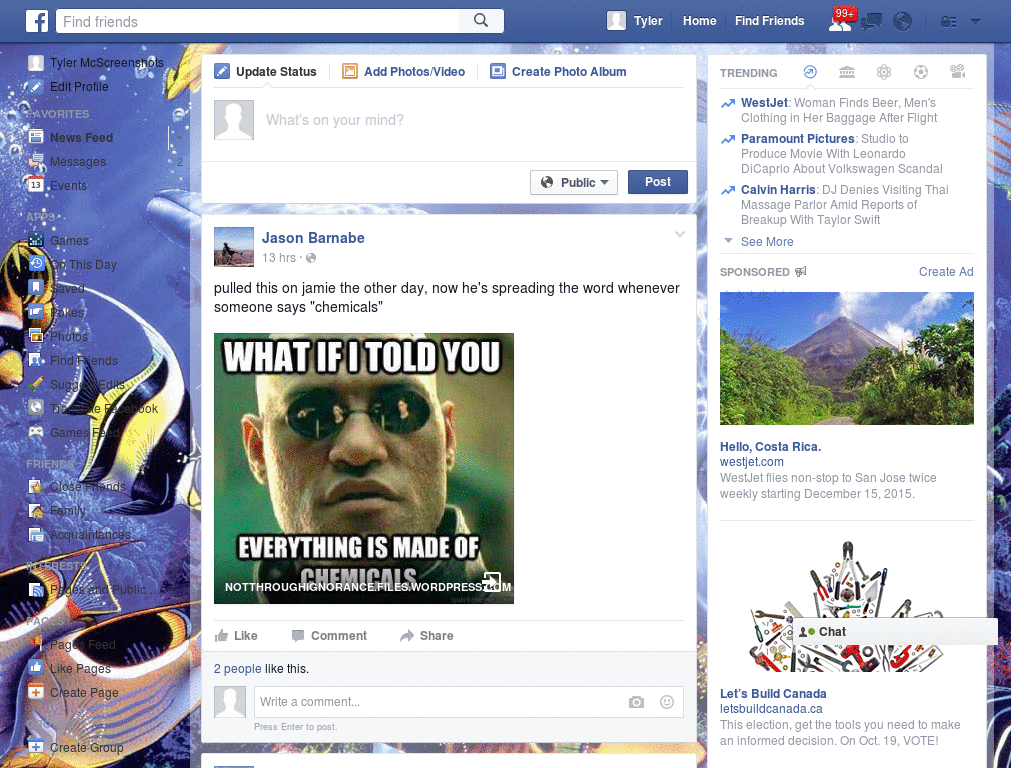Open the Messenger inbox icon in navbar
The height and width of the screenshot is (768, 1024).
pos(871,21)
